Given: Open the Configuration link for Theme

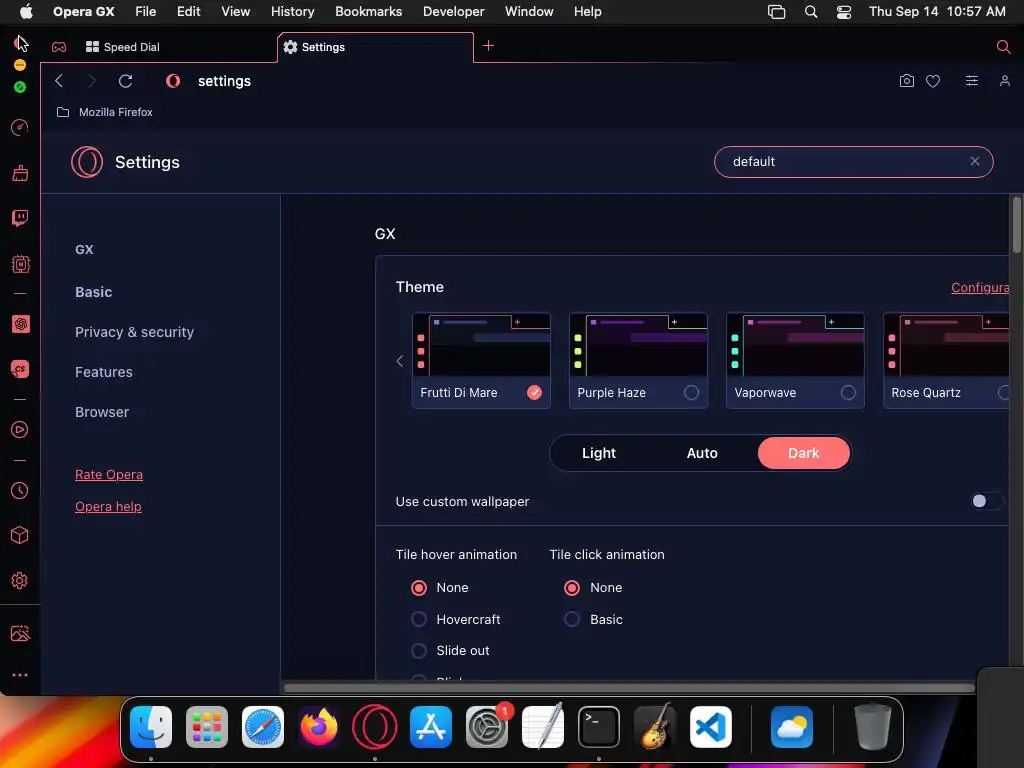Looking at the screenshot, I should click(x=980, y=287).
